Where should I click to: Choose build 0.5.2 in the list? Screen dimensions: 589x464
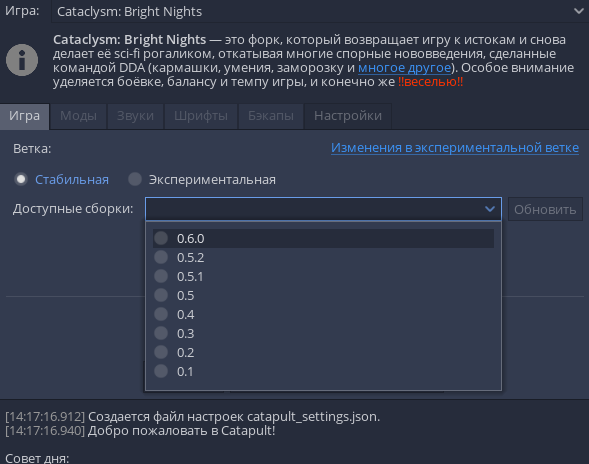pos(323,257)
